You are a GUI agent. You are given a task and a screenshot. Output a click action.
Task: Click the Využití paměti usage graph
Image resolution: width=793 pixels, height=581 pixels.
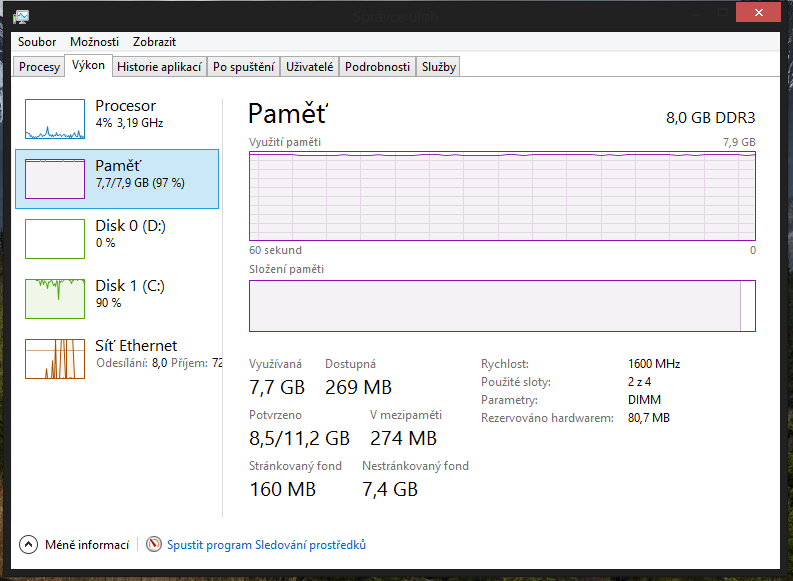[502, 196]
